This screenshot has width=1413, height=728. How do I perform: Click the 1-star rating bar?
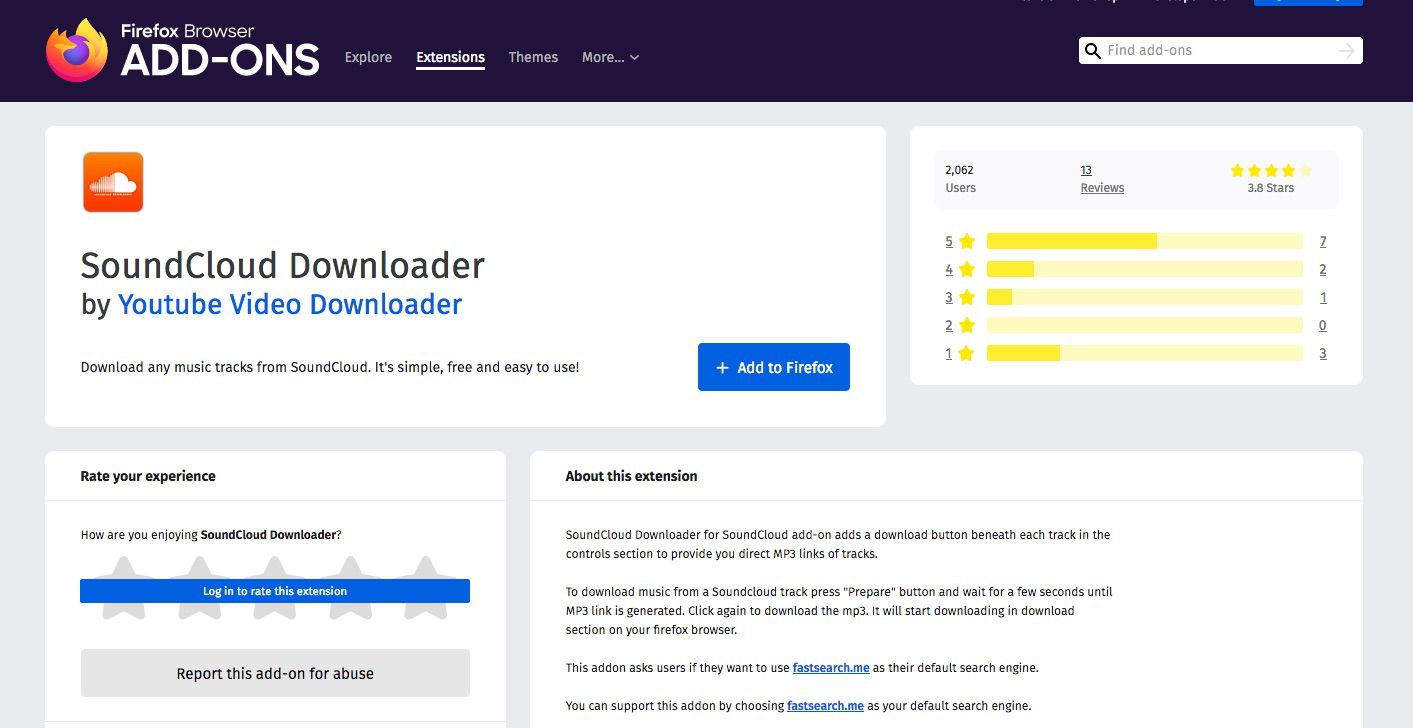pyautogui.click(x=1145, y=353)
